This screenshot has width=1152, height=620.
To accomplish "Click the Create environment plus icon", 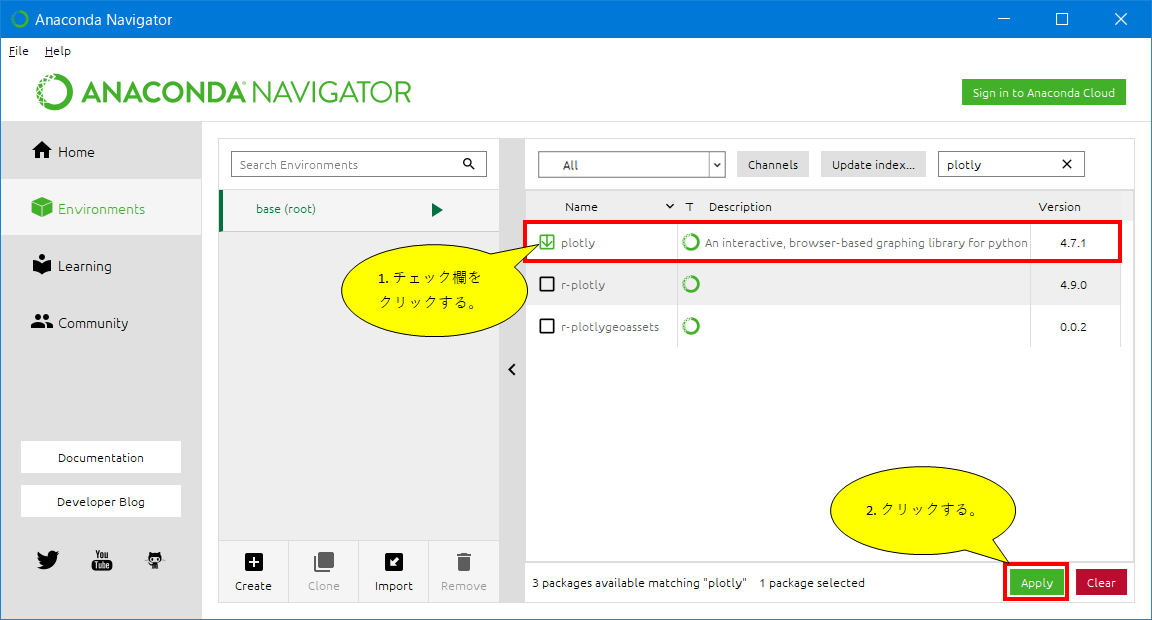I will coord(253,562).
